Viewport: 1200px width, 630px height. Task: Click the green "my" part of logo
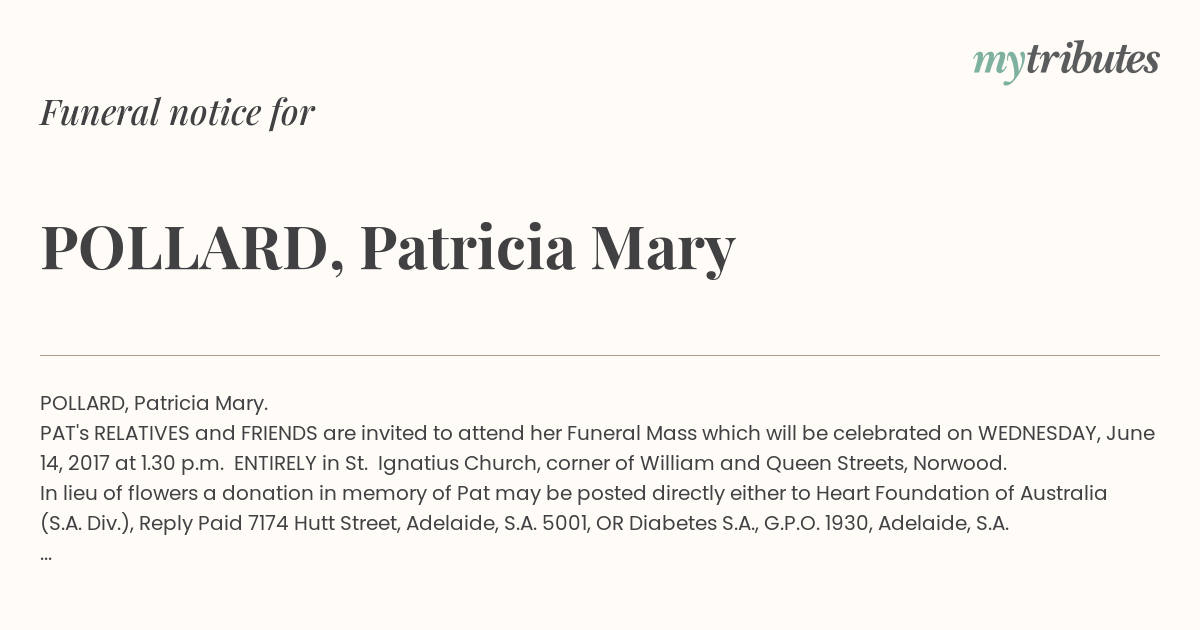point(999,65)
